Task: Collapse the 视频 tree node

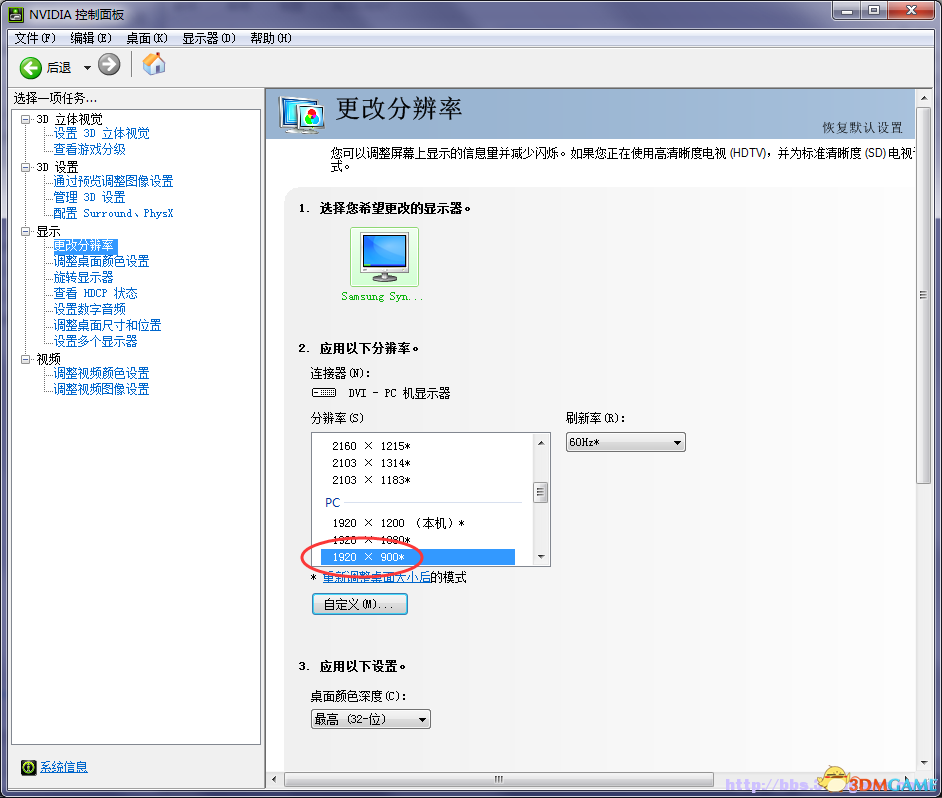Action: tap(25, 359)
